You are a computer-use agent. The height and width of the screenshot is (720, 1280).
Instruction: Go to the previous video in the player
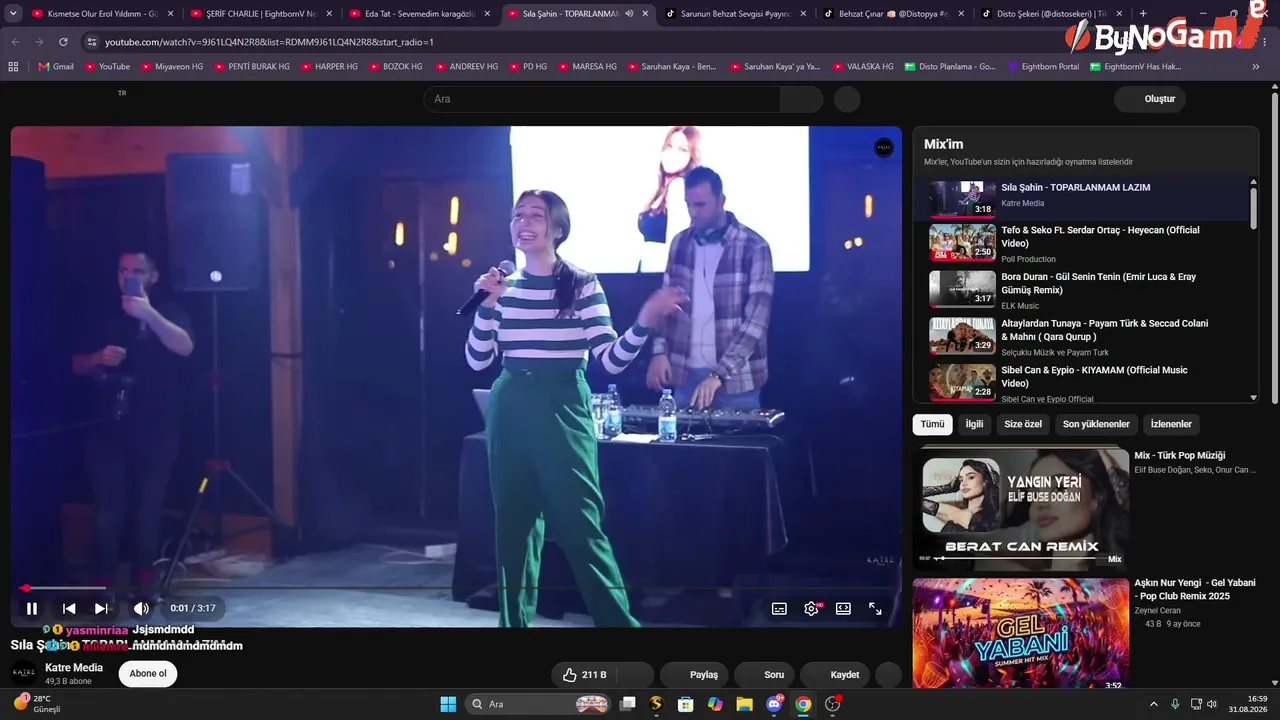(69, 608)
